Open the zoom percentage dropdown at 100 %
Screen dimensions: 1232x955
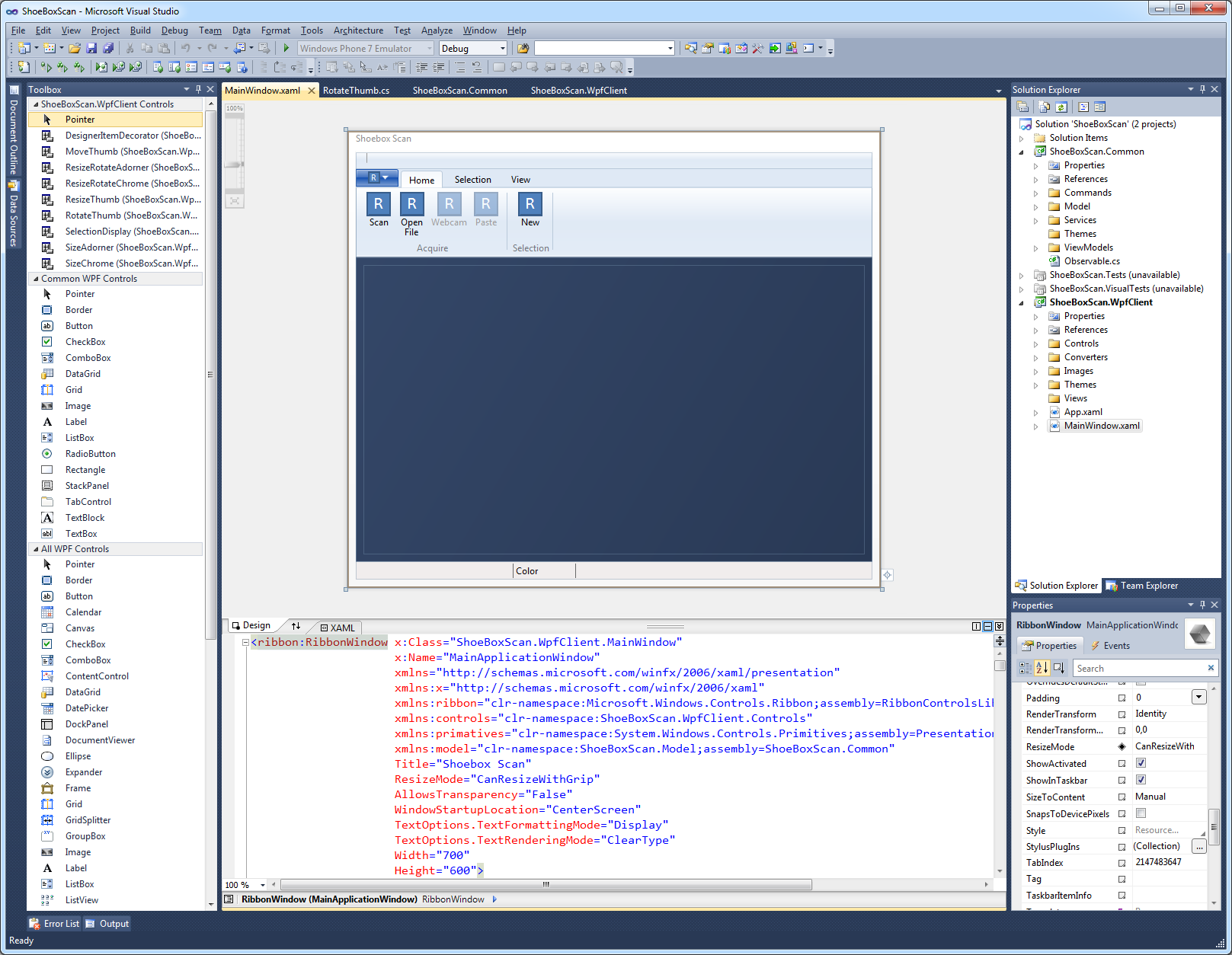(263, 885)
